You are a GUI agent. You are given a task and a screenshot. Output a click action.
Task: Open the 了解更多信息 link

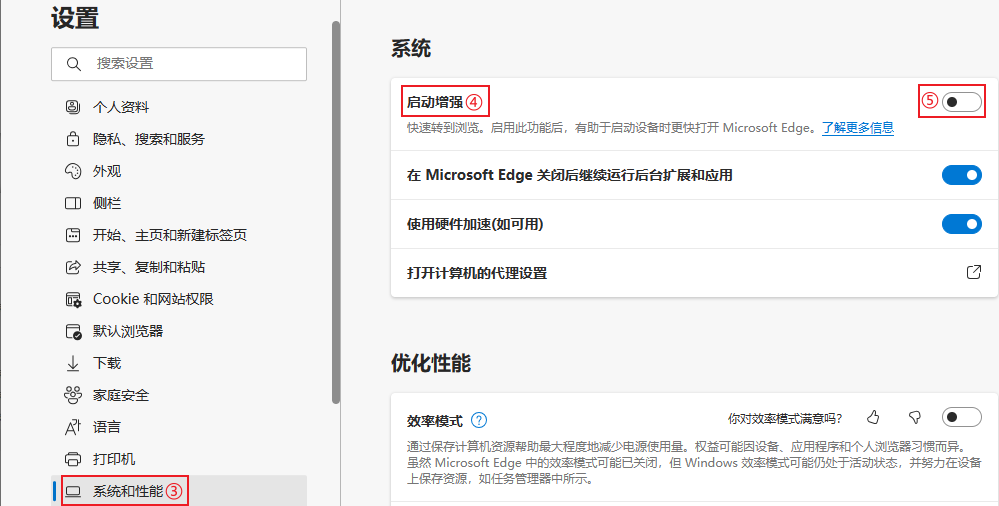click(857, 128)
